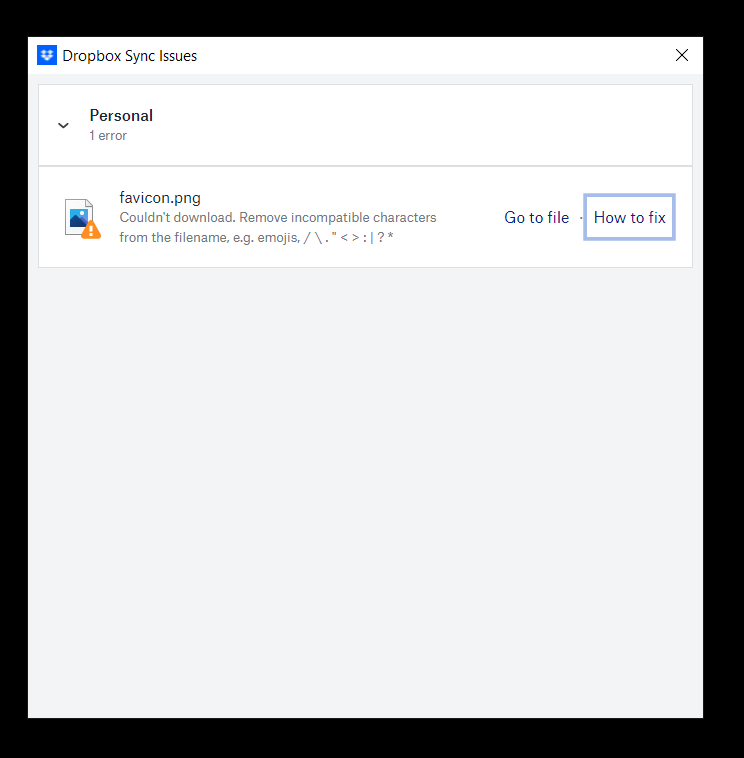Click the dot separator between the two links

[x=581, y=218]
